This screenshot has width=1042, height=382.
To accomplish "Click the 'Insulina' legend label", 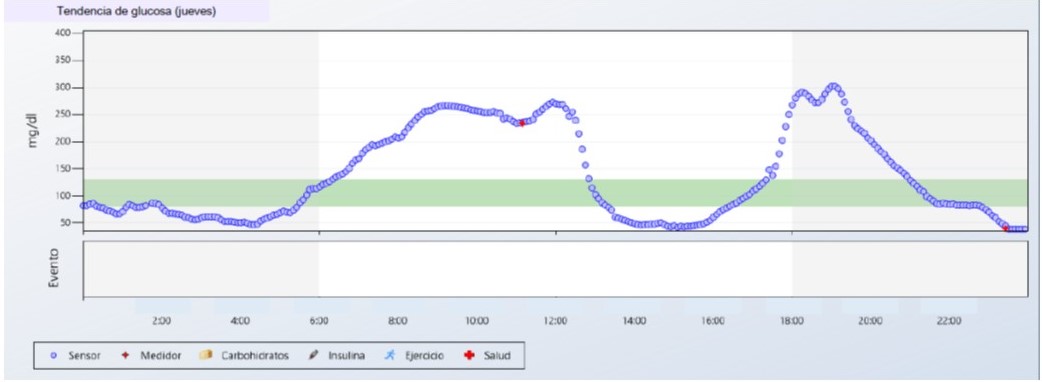I will coord(346,356).
